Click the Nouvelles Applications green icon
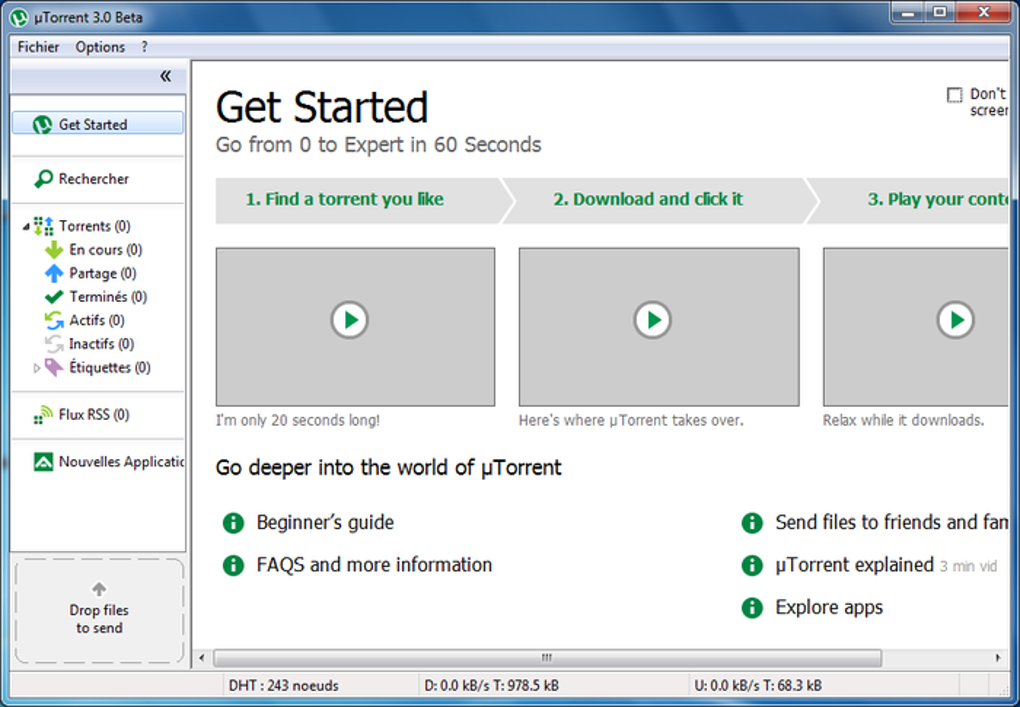Image resolution: width=1020 pixels, height=707 pixels. pos(43,462)
